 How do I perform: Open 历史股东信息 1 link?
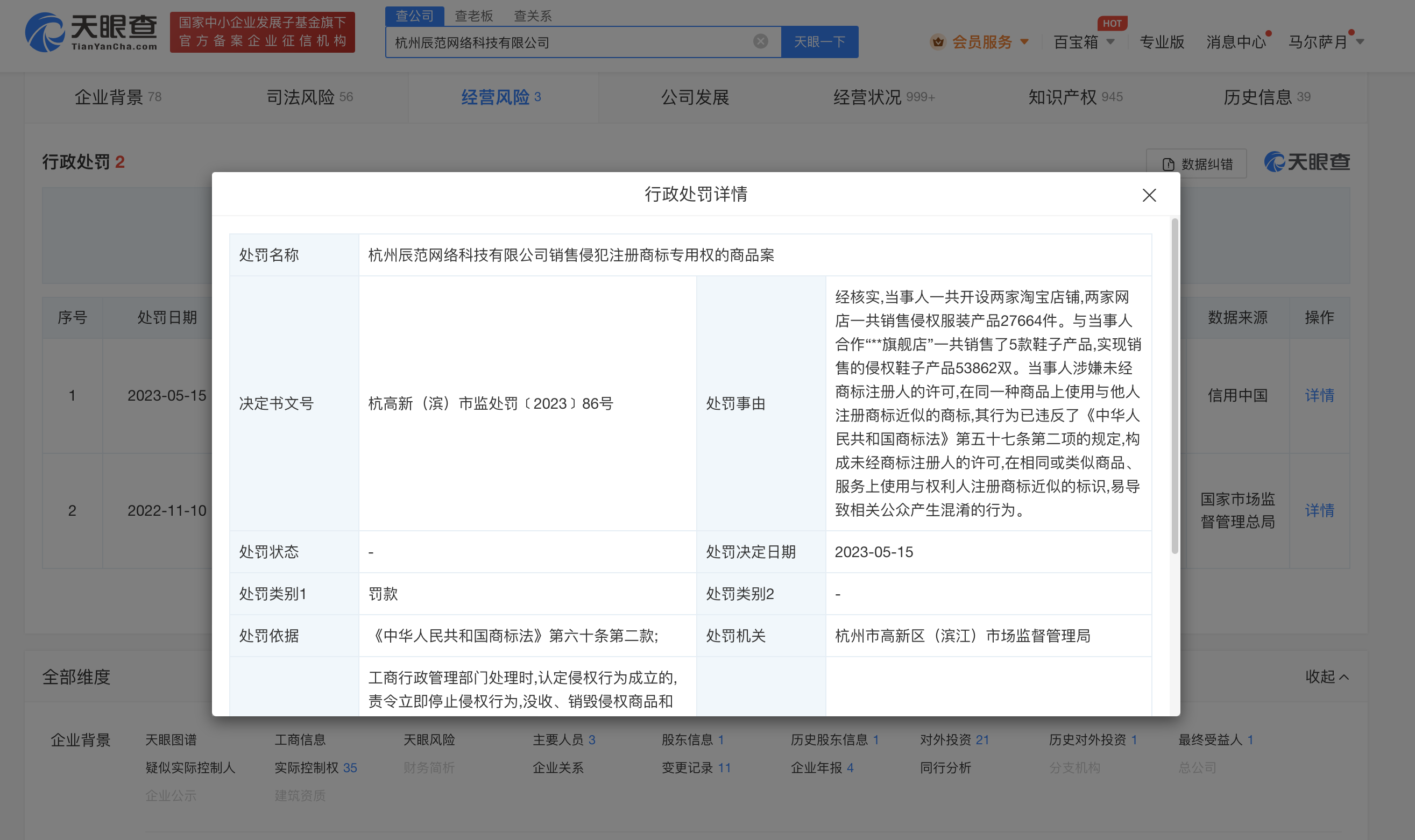point(834,739)
